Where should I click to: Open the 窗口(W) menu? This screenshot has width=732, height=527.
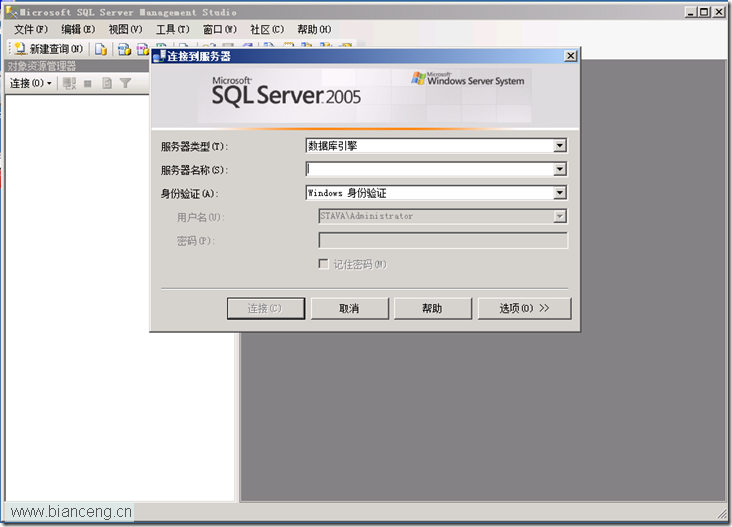point(220,29)
